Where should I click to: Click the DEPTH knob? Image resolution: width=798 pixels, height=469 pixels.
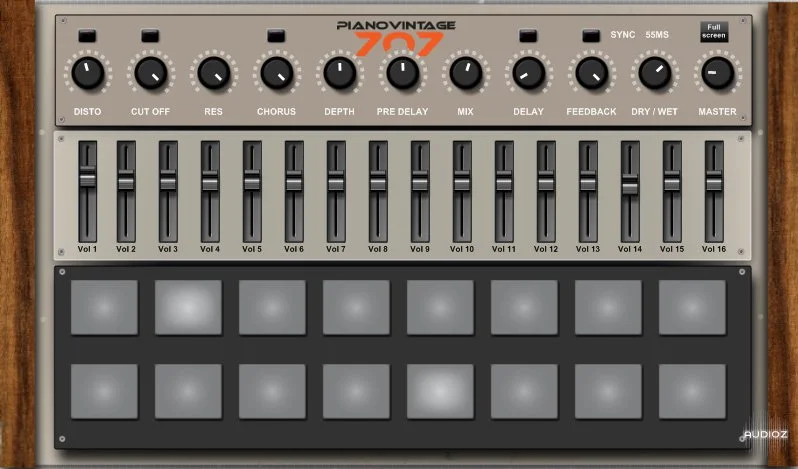click(x=340, y=73)
